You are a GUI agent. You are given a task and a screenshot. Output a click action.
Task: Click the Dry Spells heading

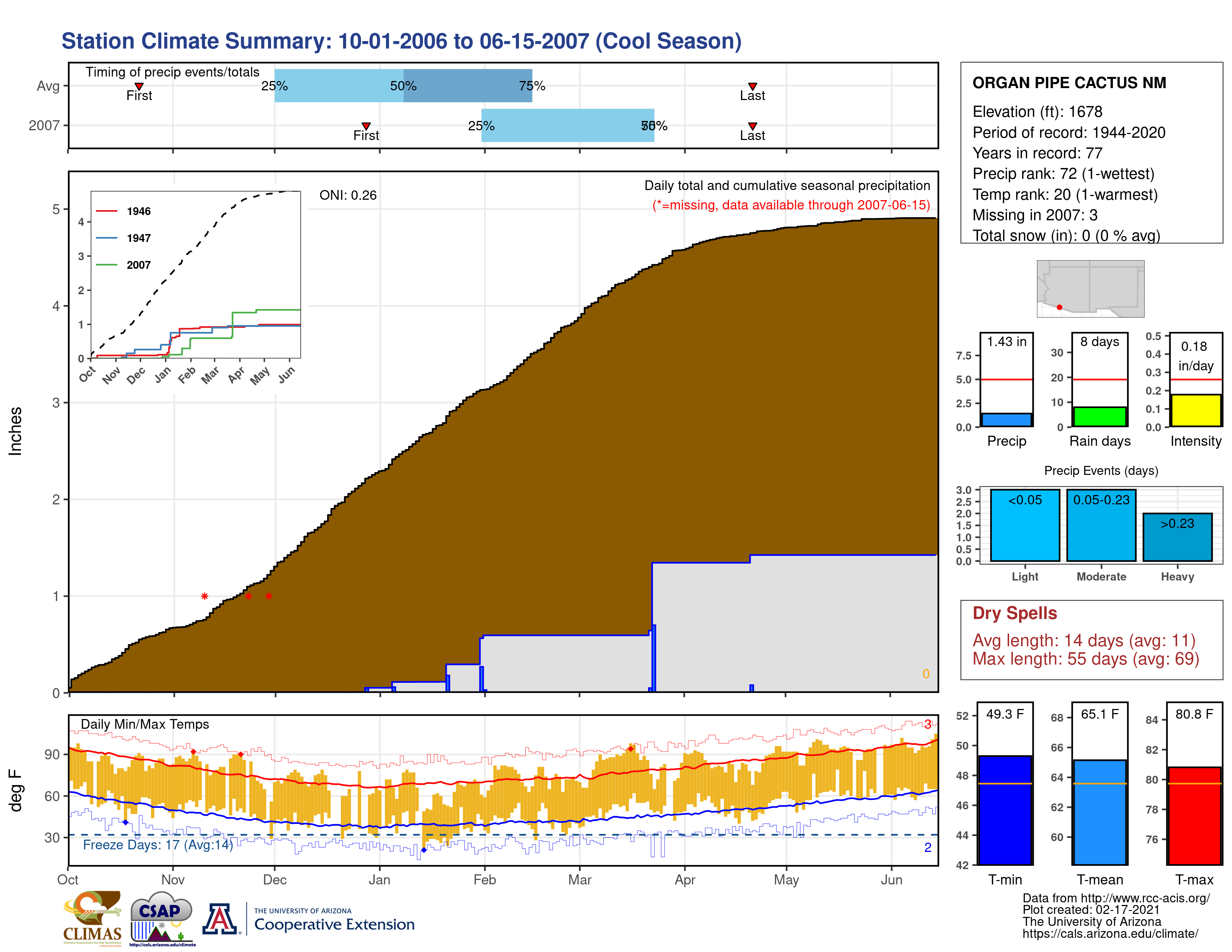coord(1015,613)
